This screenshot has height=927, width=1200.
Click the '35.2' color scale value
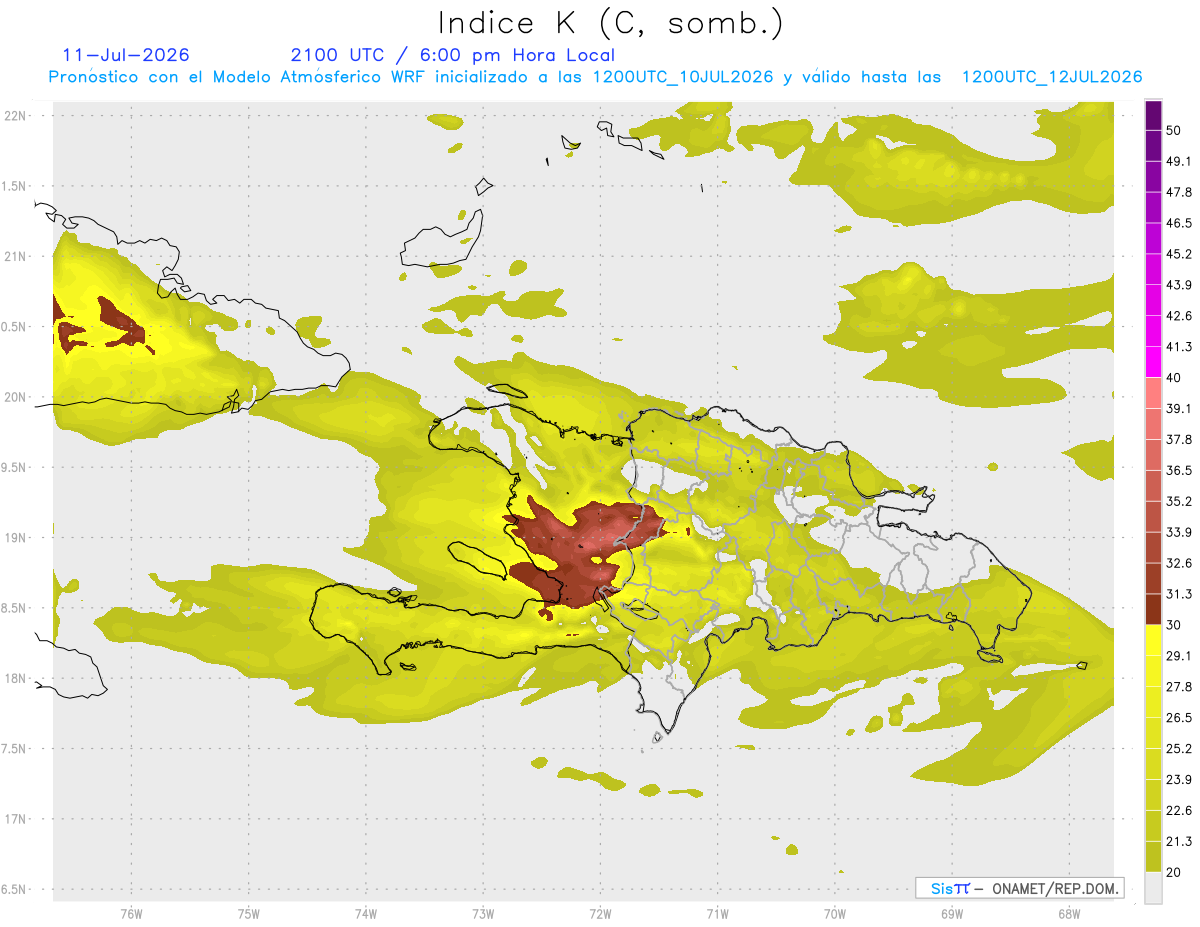tap(1179, 501)
